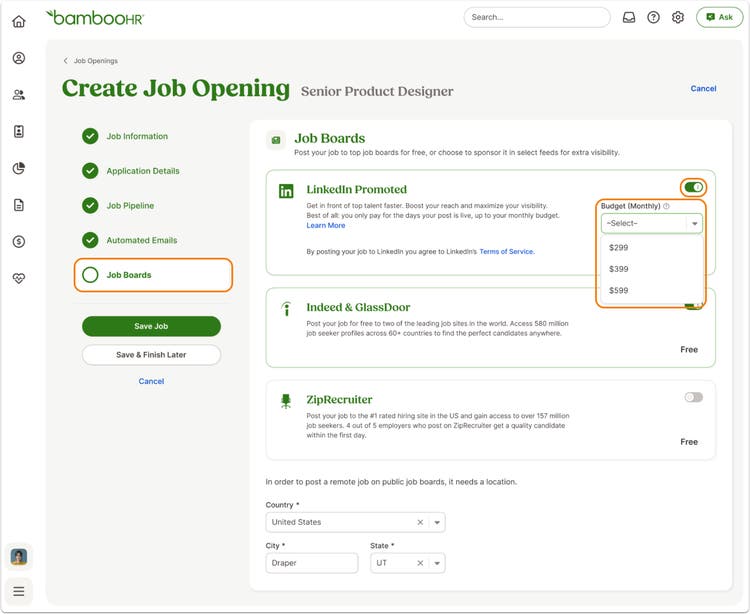Screen dimensions: 750x614
Task: Click the Job Boards empty circle indicator
Action: click(90, 275)
